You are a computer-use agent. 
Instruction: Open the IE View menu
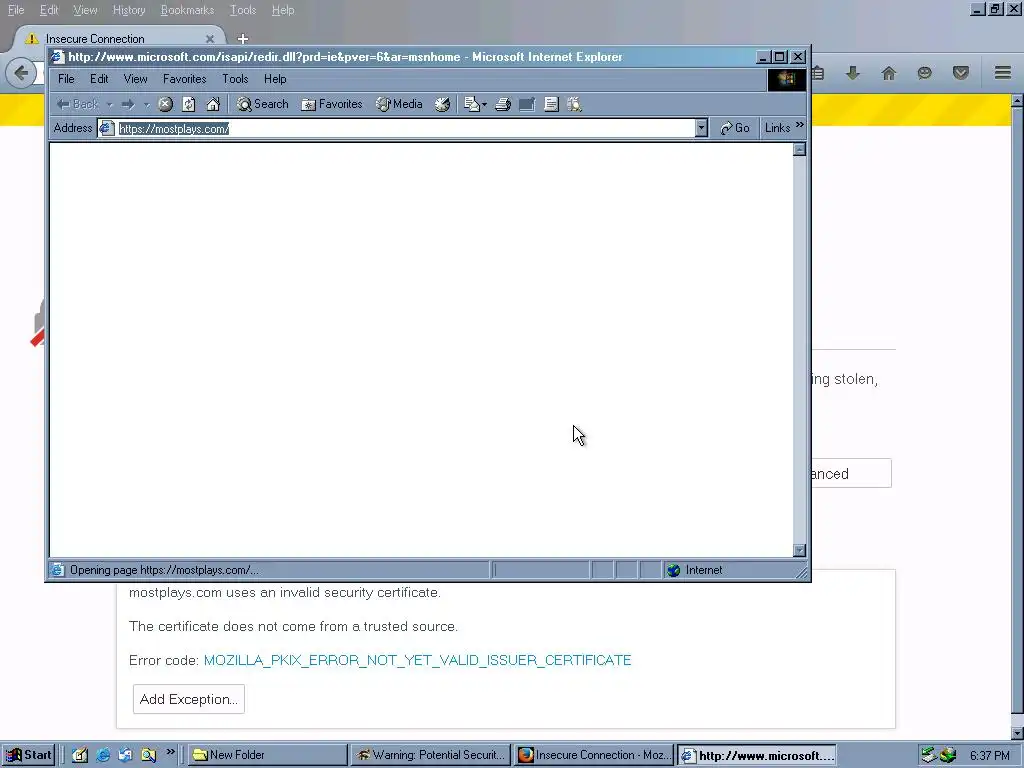135,79
